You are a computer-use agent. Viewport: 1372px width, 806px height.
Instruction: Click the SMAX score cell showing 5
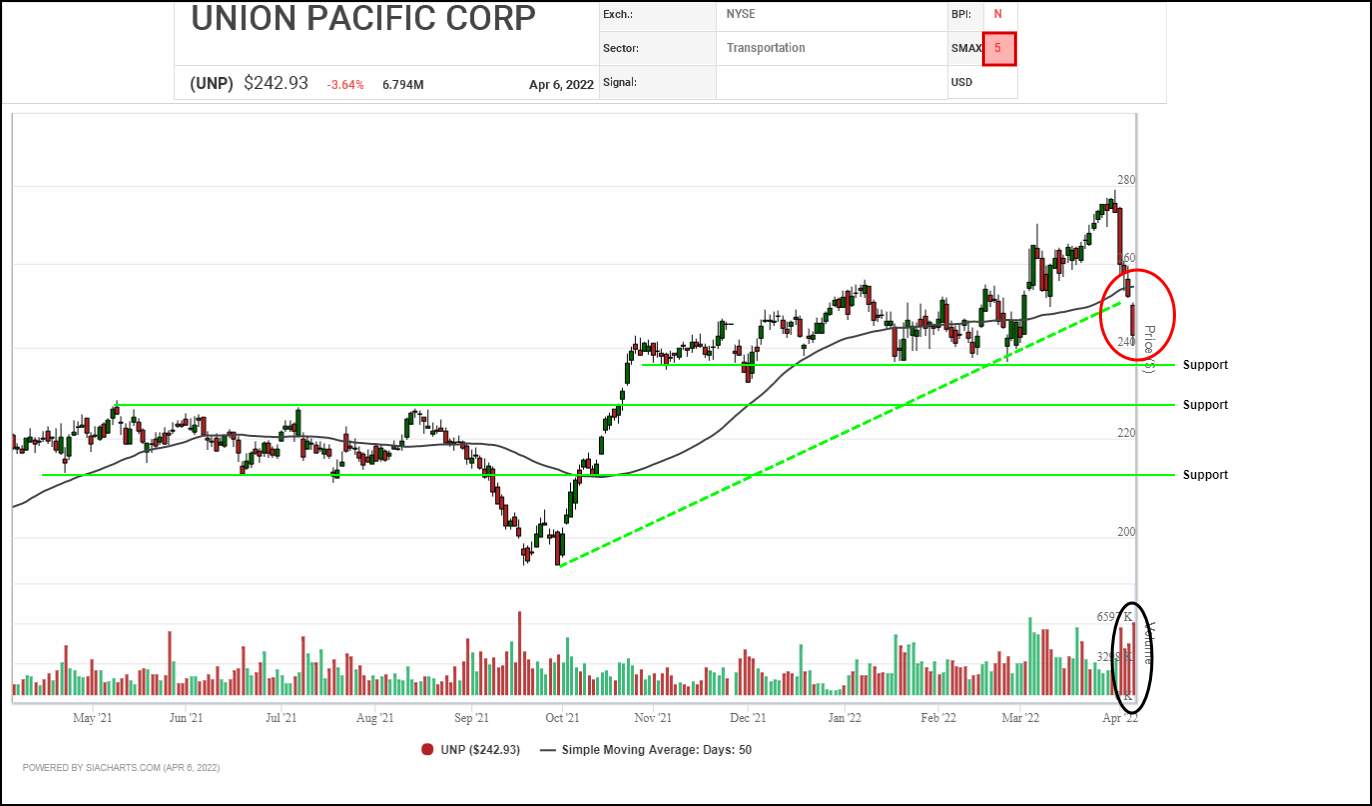(998, 48)
